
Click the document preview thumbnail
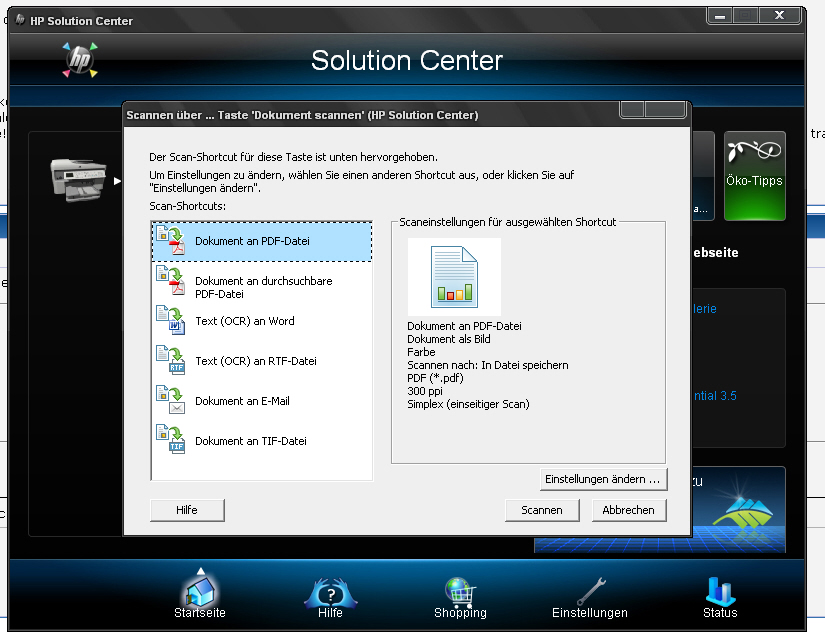click(454, 277)
